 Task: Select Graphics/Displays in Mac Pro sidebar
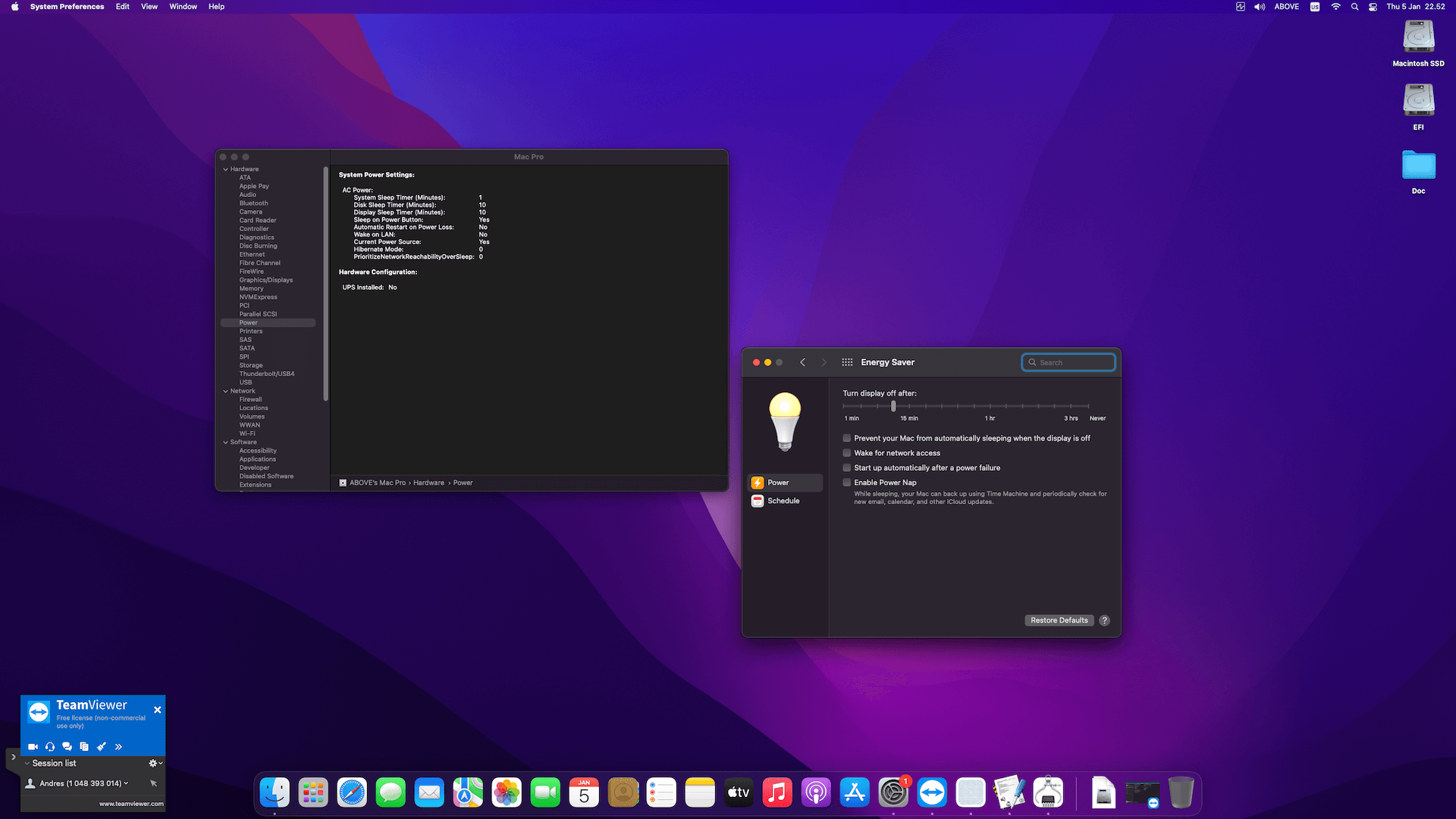click(x=266, y=281)
